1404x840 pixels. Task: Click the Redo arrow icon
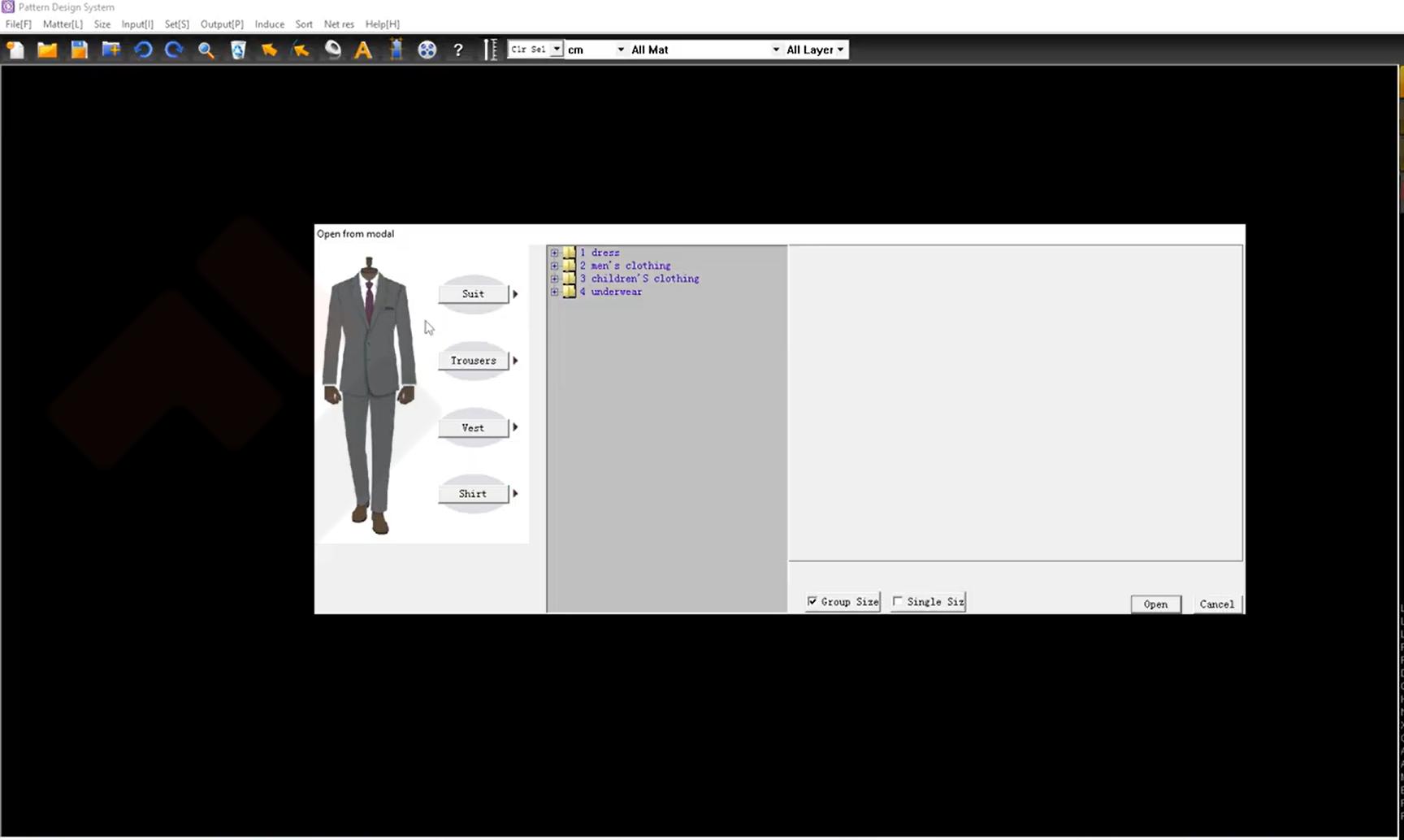(x=174, y=50)
